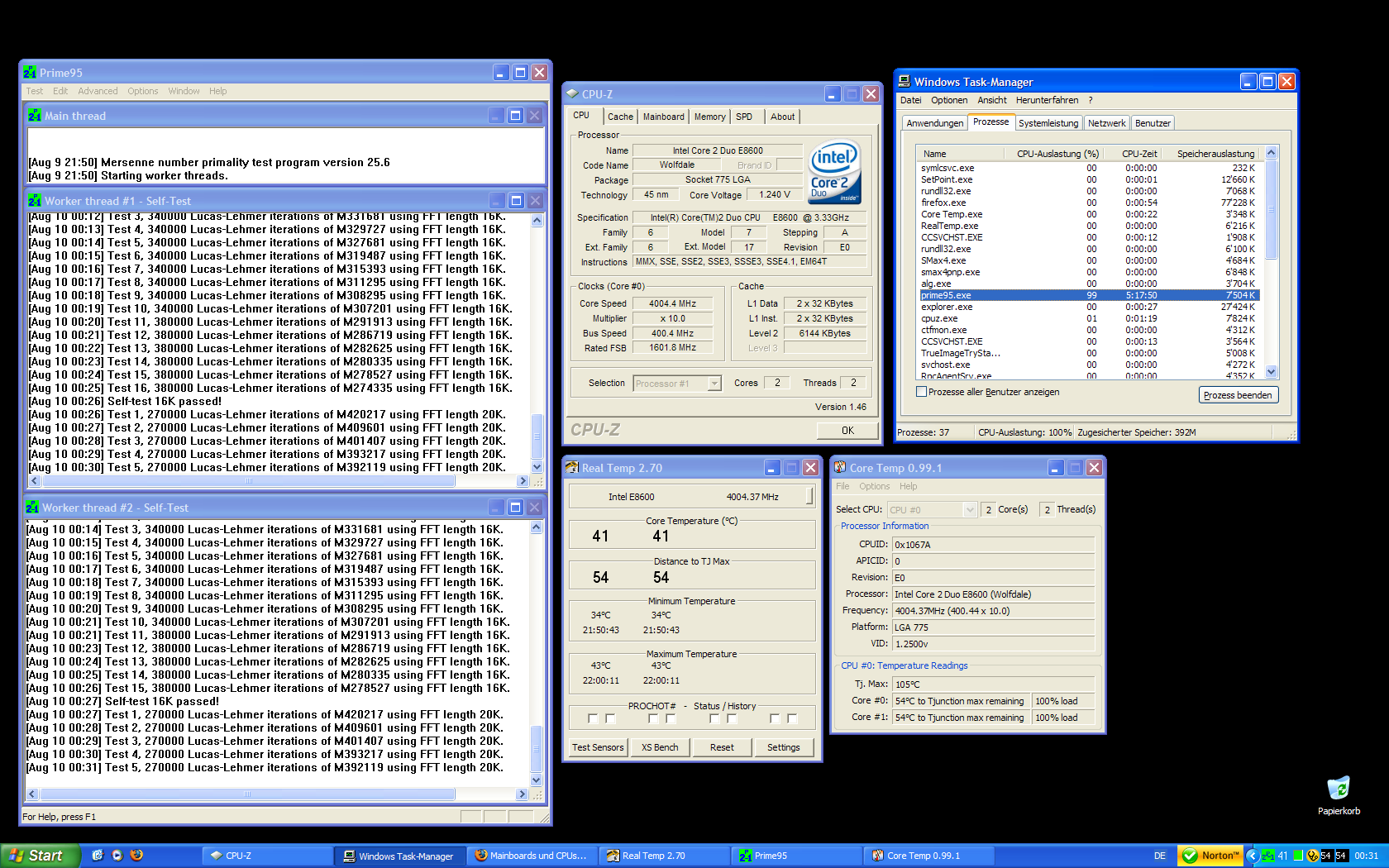Viewport: 1389px width, 868px height.
Task: Click the Intel Core 2 Duo logo
Action: point(834,172)
